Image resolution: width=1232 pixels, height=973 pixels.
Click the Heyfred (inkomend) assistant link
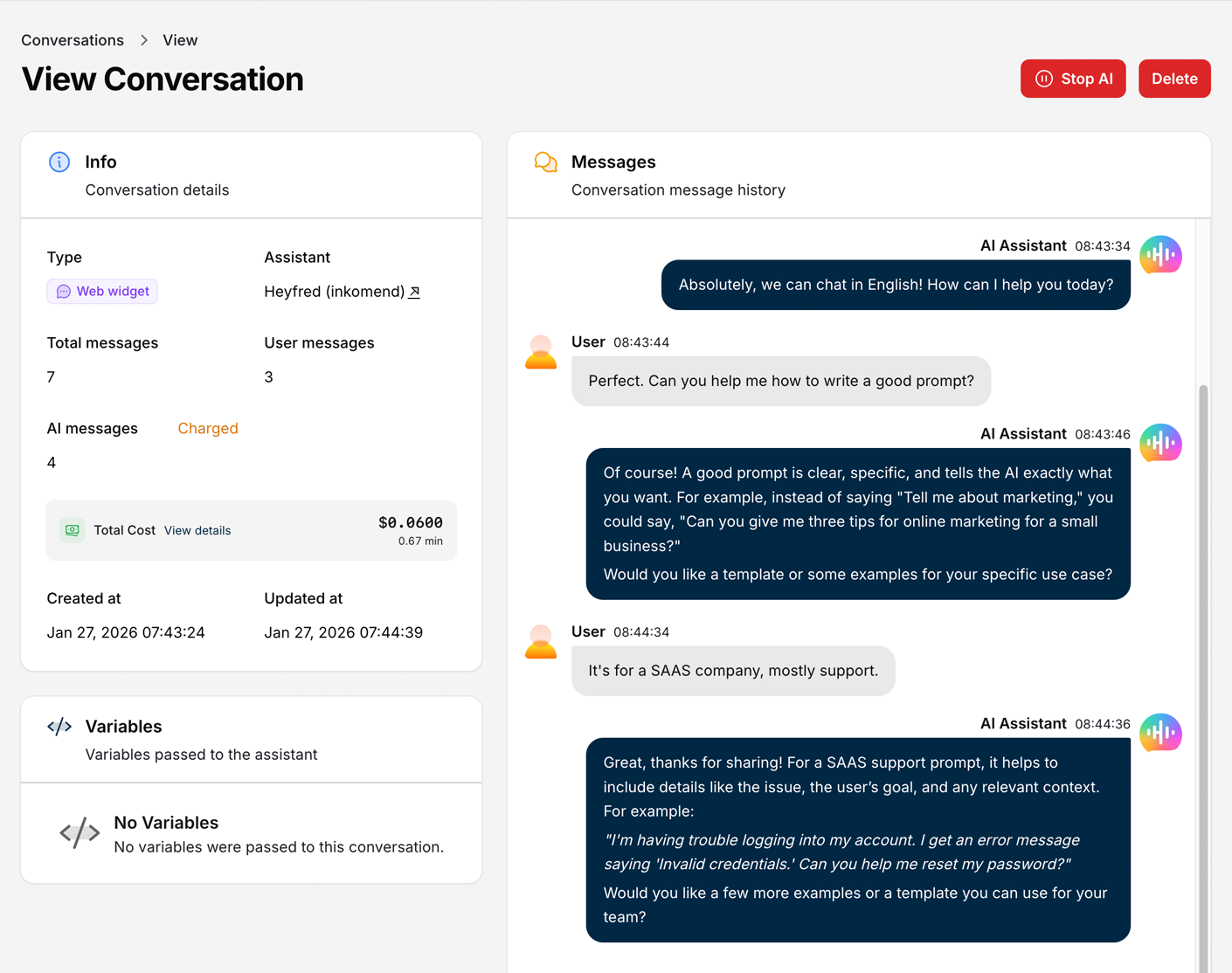point(332,291)
